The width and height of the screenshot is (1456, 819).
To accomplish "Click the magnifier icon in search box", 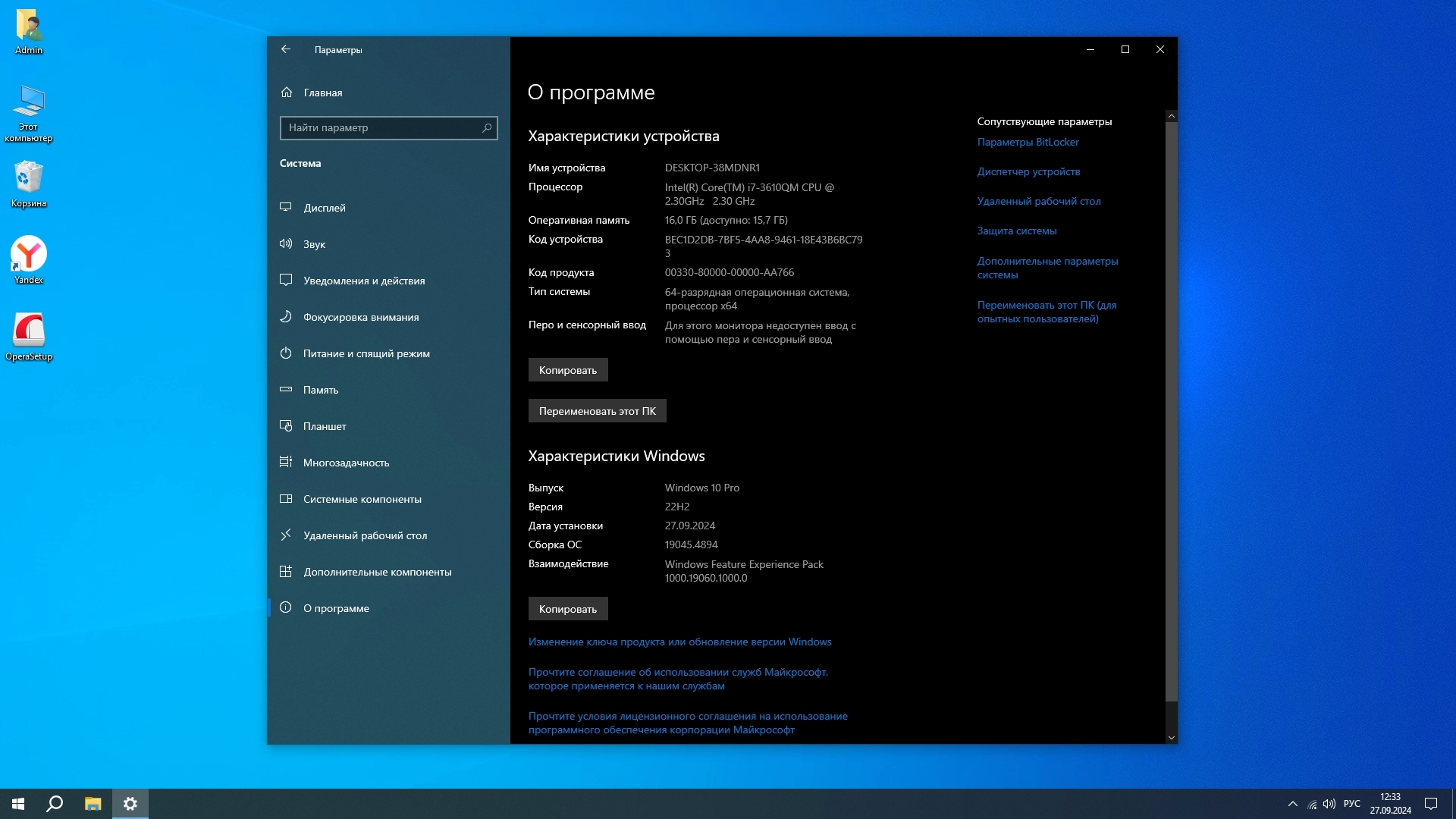I will [487, 127].
